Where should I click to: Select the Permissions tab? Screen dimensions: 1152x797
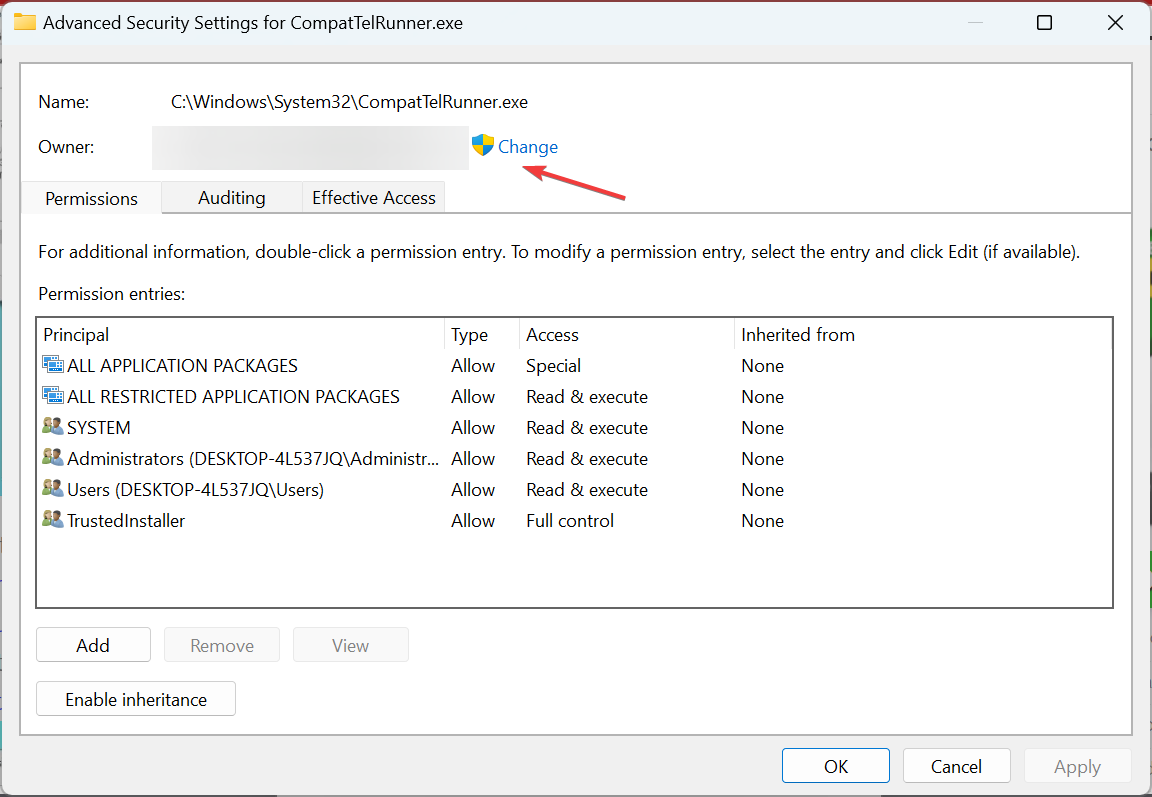[91, 198]
